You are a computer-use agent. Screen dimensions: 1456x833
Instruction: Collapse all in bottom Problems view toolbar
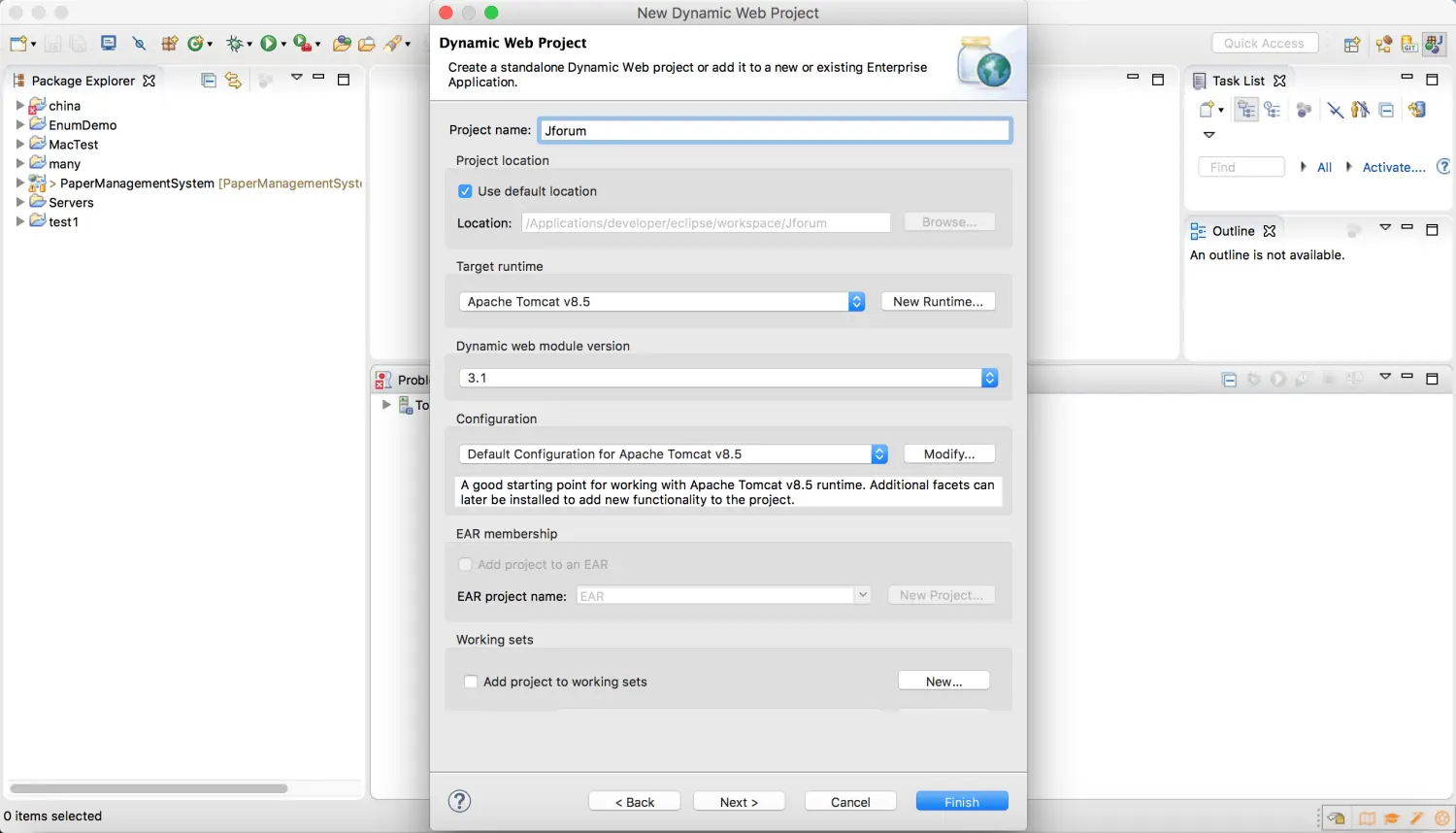(1229, 380)
